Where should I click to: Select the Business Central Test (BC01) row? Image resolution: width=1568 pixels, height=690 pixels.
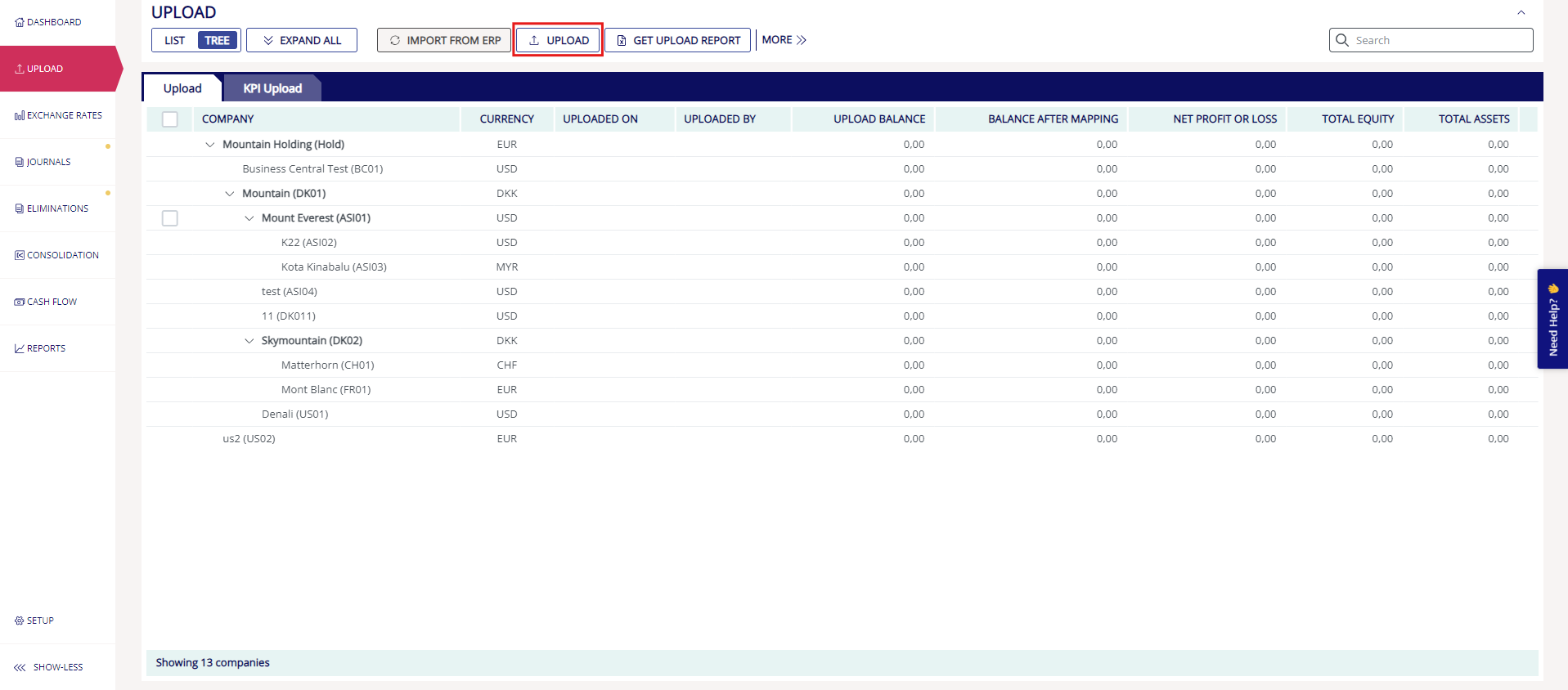tap(842, 169)
